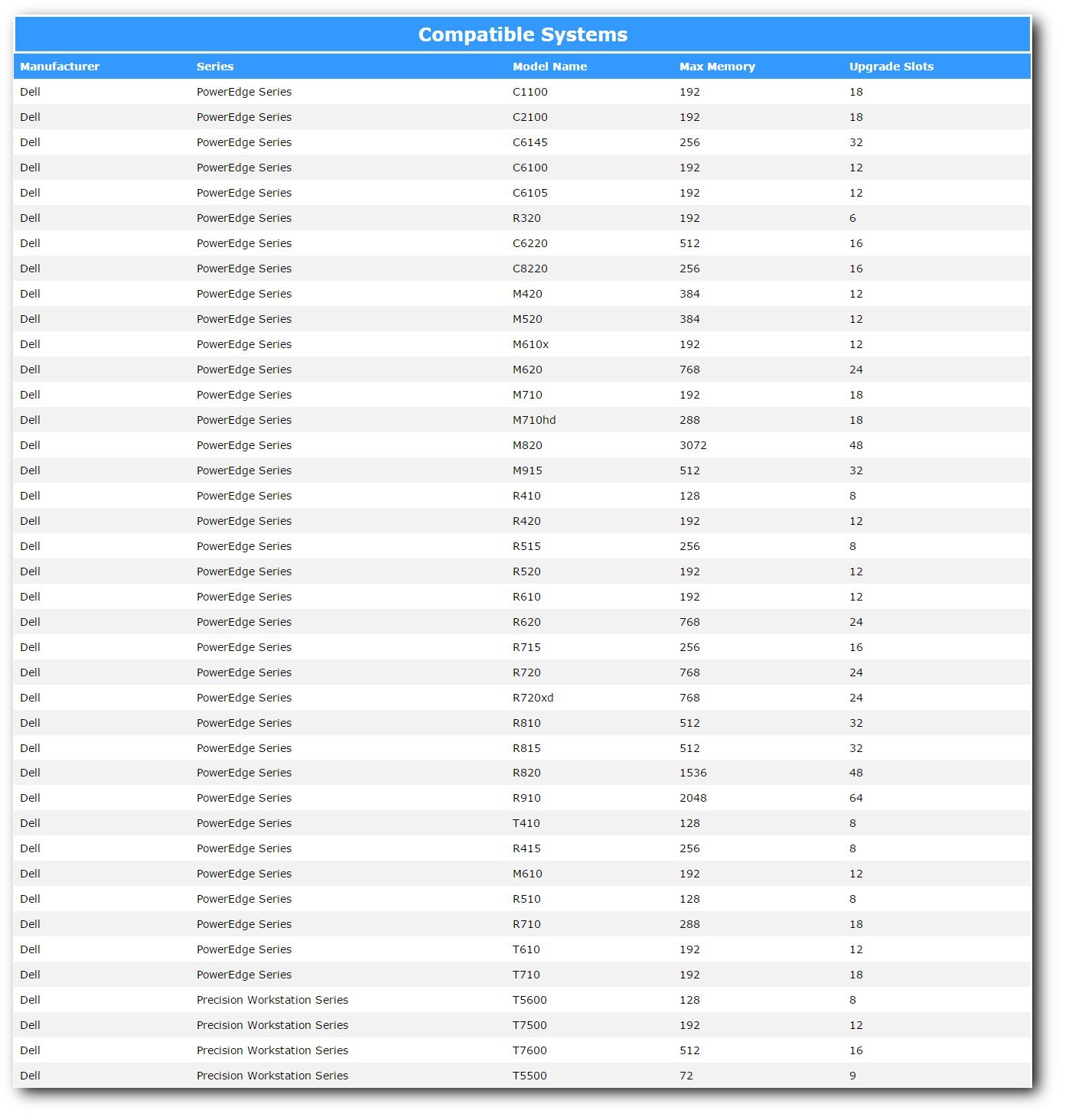Select model name T5500
The image size is (1072, 1120).
point(529,1076)
